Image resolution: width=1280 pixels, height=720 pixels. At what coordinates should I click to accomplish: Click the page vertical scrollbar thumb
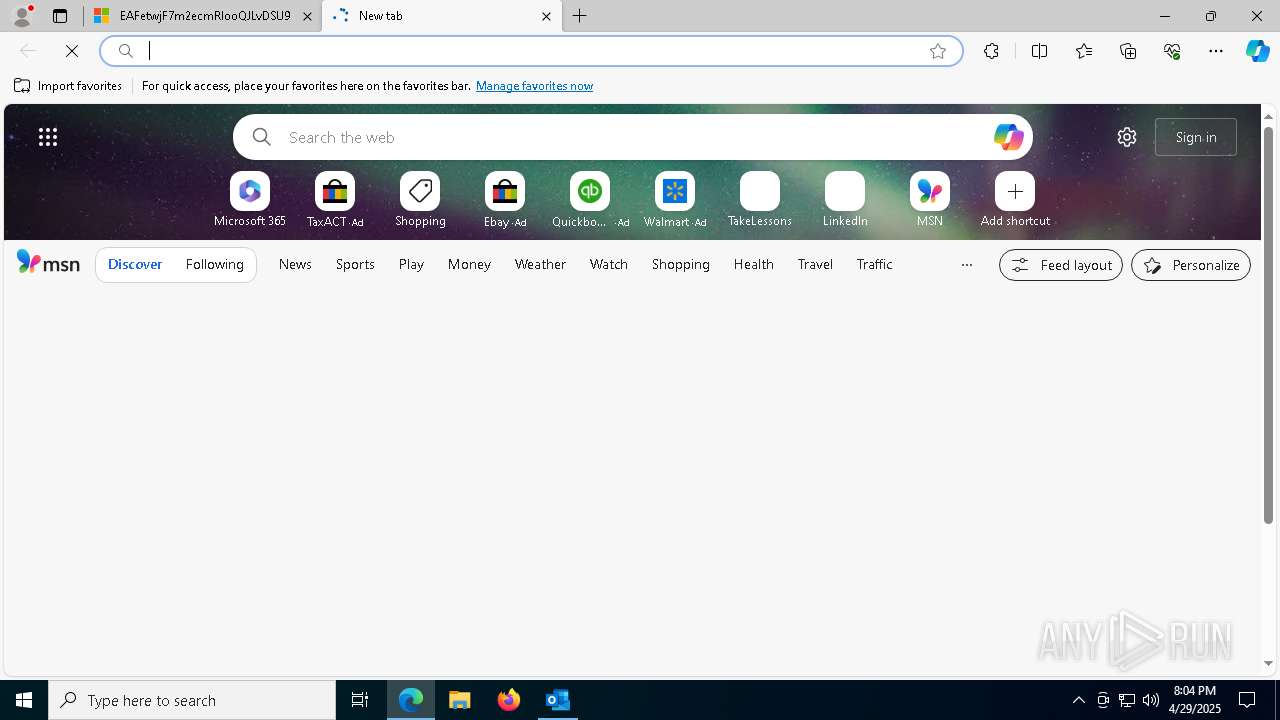click(1268, 325)
